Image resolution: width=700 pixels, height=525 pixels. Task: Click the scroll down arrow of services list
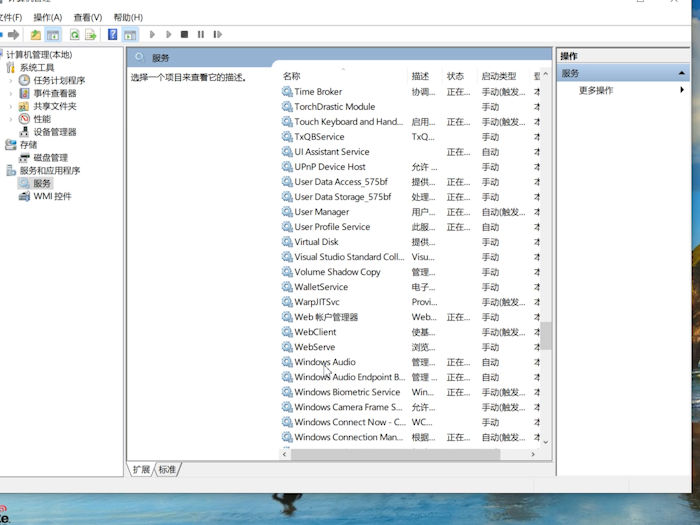pos(546,442)
